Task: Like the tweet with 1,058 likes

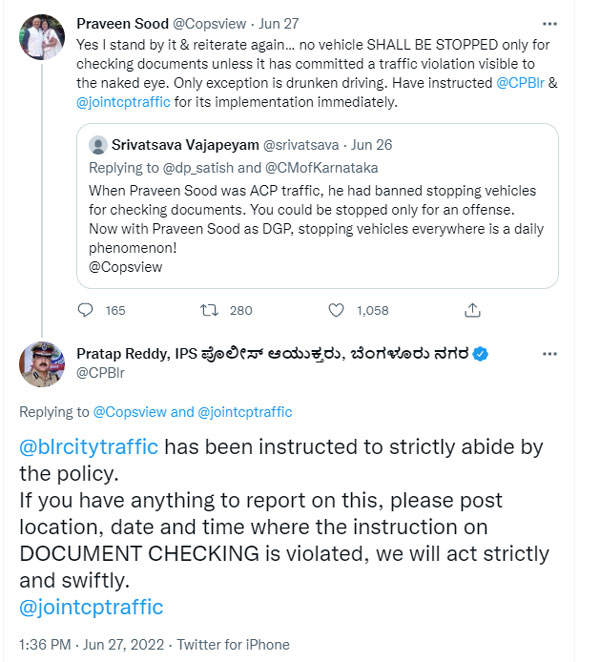Action: click(337, 310)
